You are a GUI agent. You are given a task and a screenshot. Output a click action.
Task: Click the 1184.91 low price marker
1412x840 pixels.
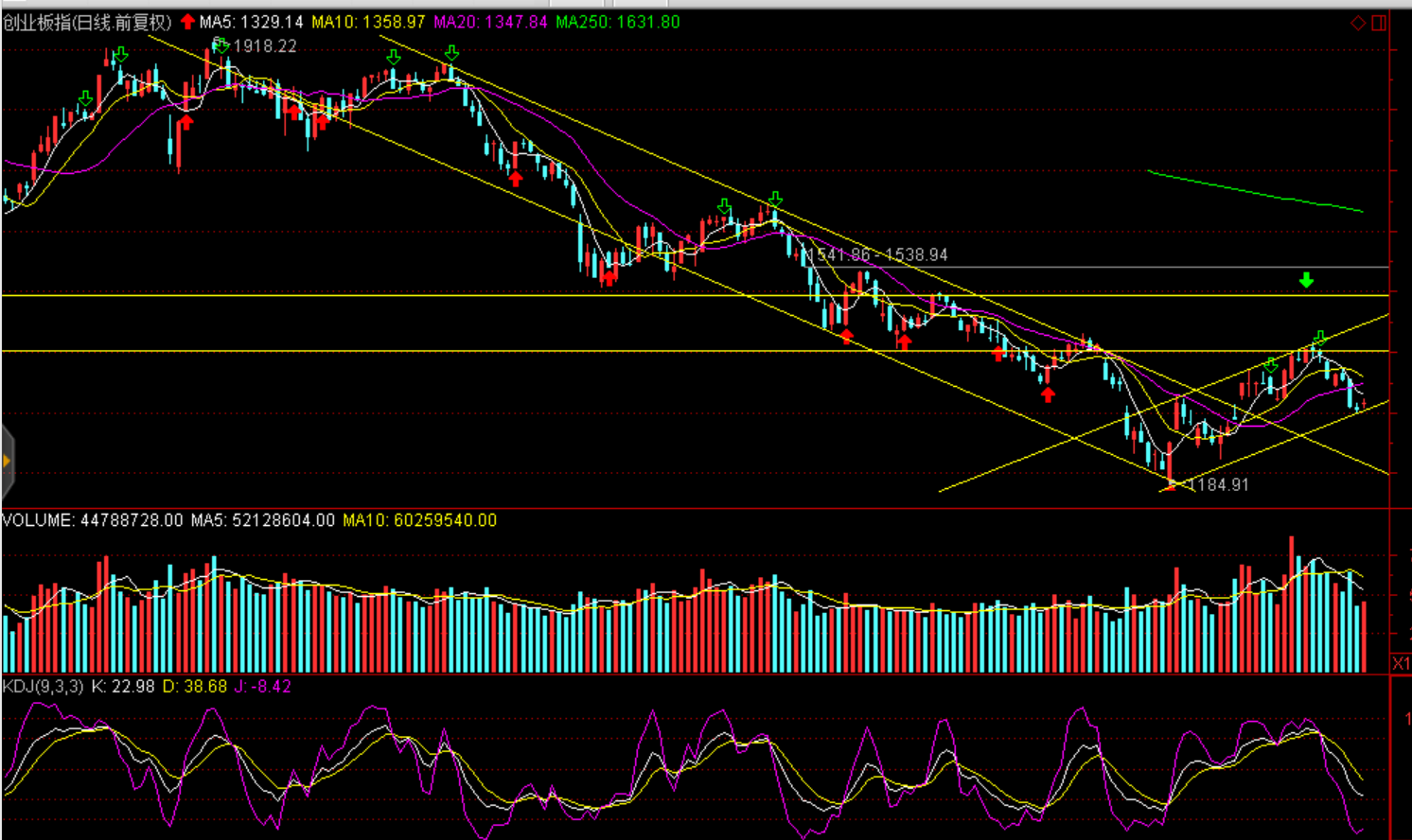click(x=1218, y=484)
